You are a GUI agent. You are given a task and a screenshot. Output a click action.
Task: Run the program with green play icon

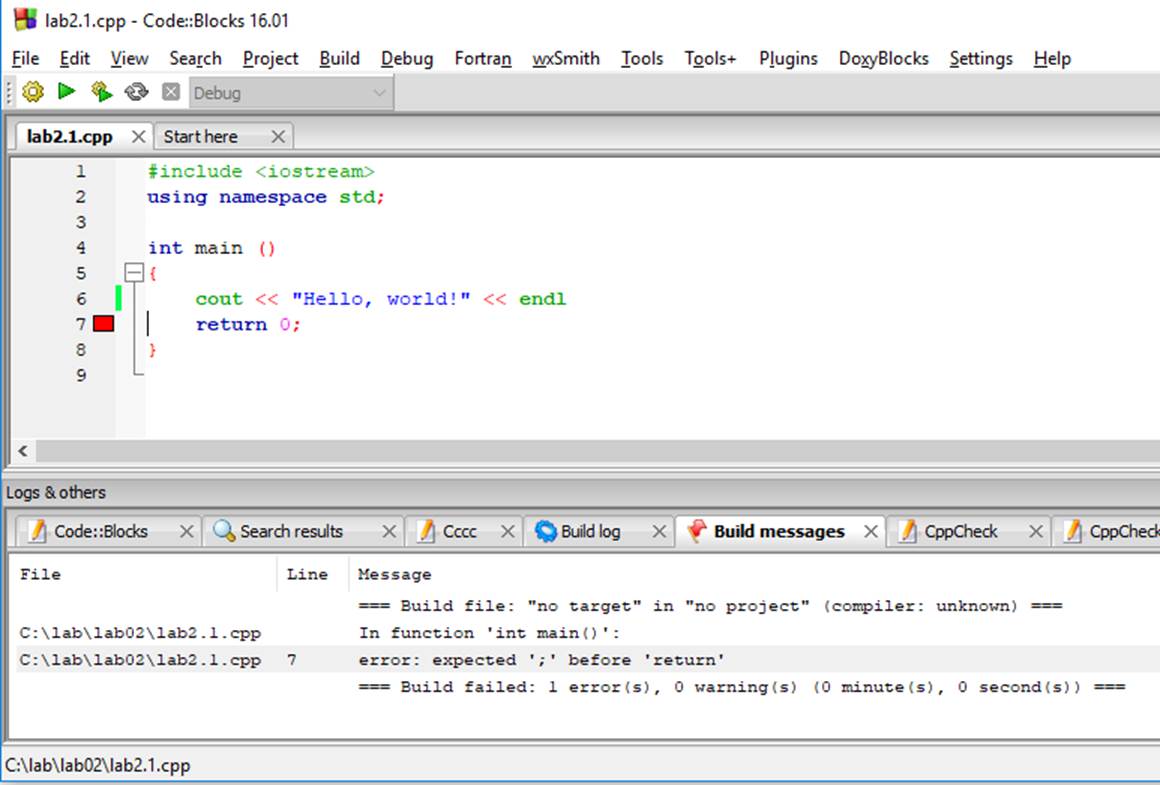click(67, 91)
